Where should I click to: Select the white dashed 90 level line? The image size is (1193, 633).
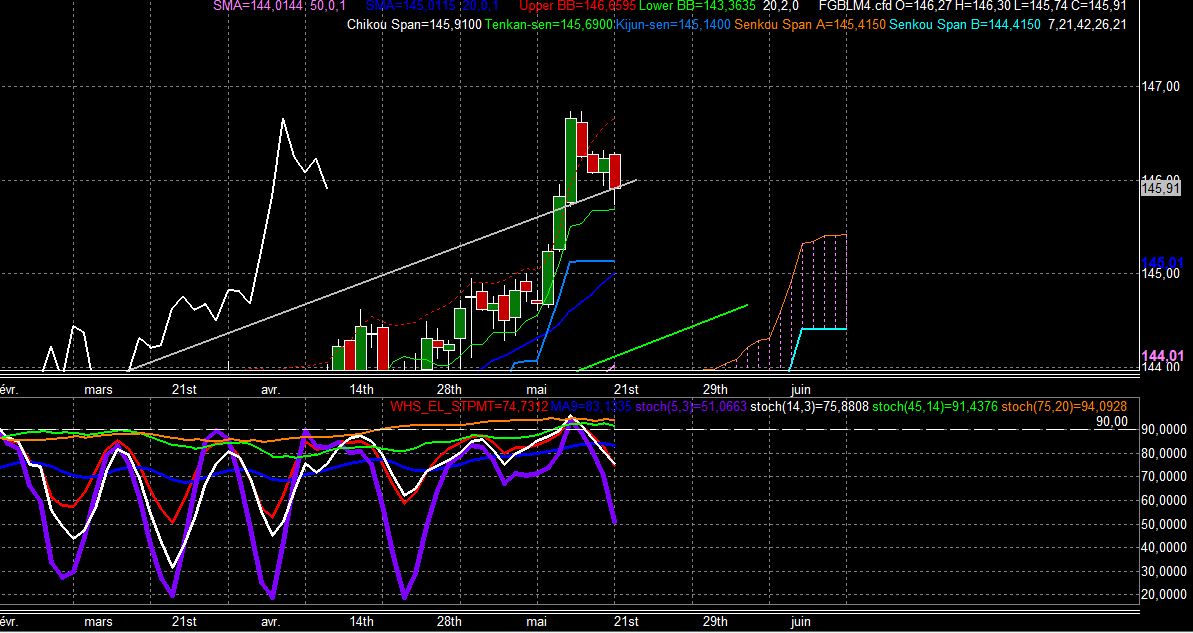[x=571, y=430]
